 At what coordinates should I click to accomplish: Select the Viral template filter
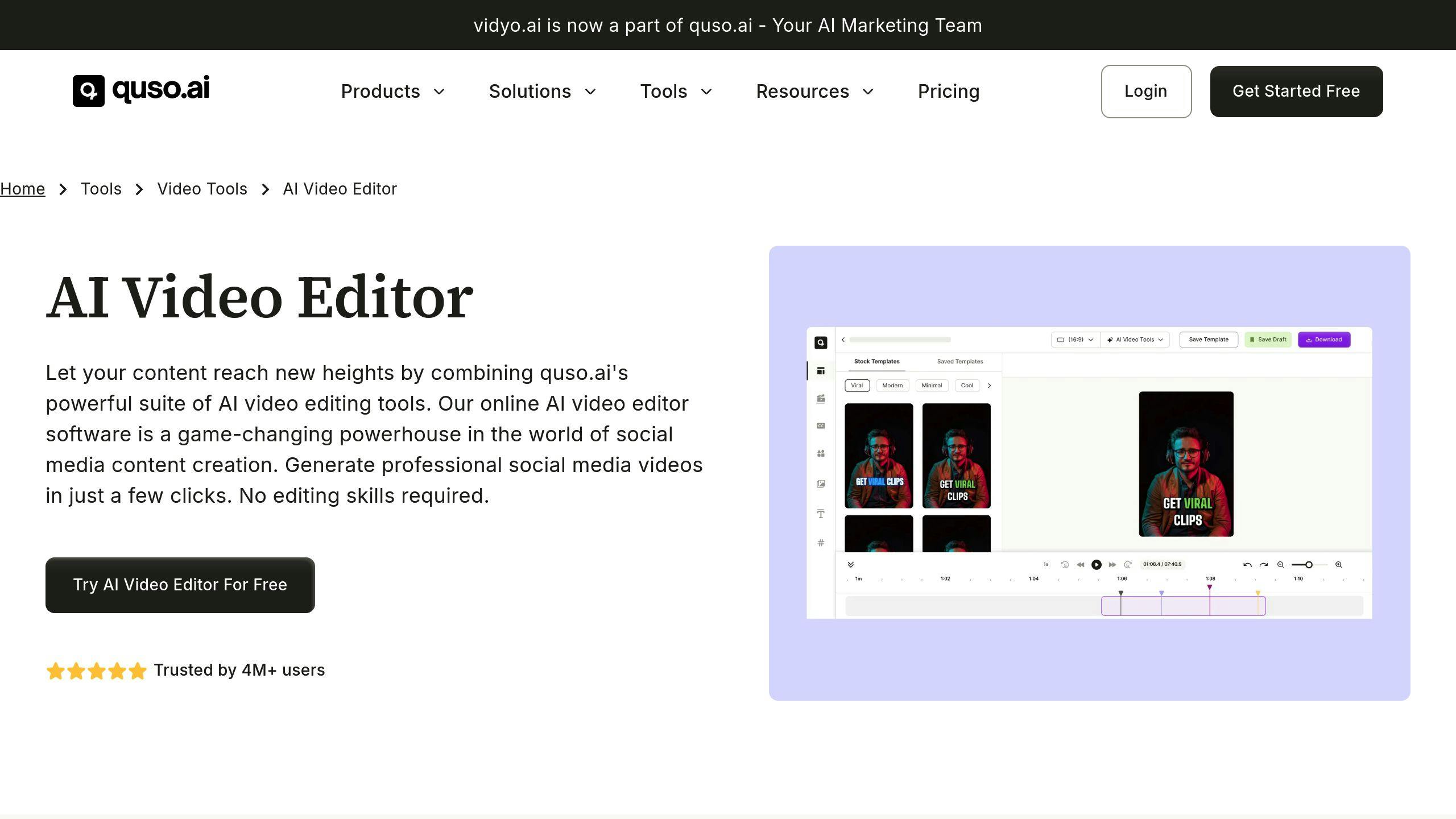point(857,386)
